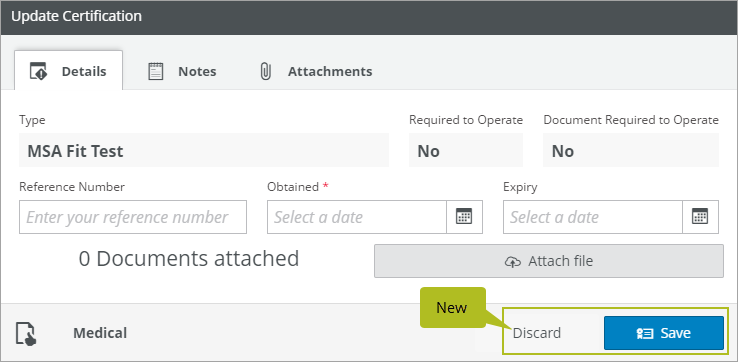Viewport: 738px width, 362px height.
Task: Click the MSA Fit Test type field
Action: 204,150
